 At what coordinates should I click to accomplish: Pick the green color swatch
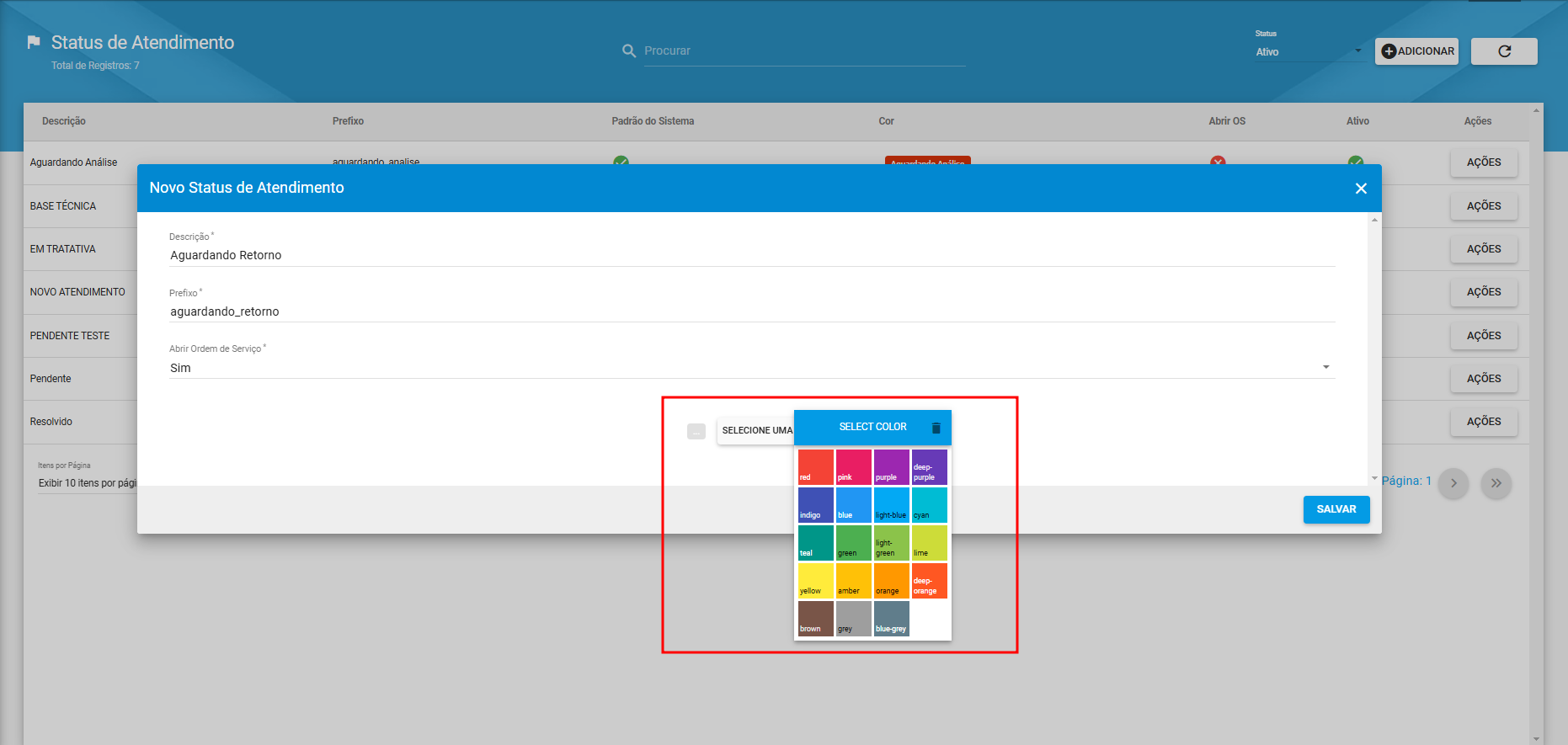pos(854,543)
